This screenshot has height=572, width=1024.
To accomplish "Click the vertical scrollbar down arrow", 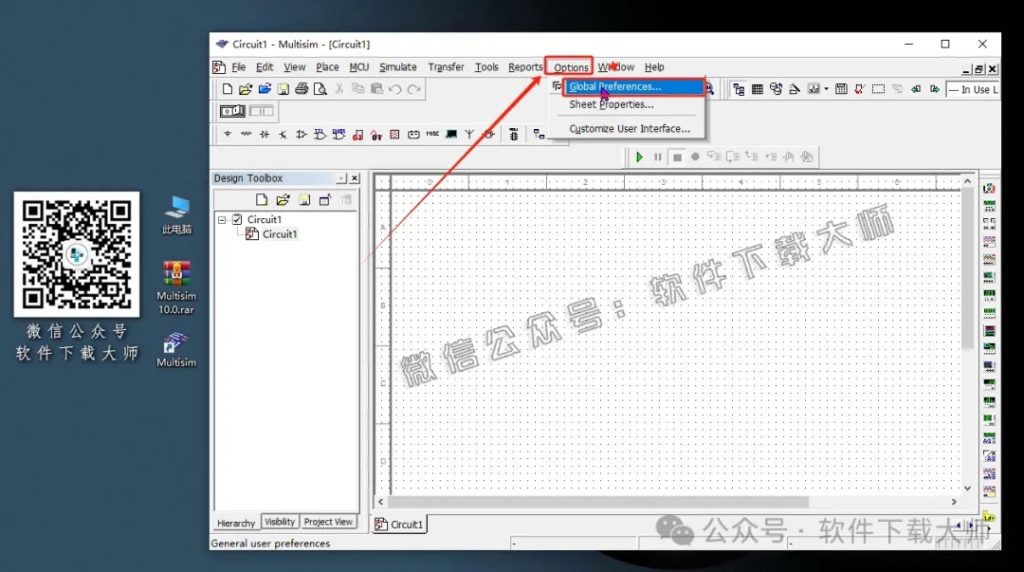I will coord(967,488).
